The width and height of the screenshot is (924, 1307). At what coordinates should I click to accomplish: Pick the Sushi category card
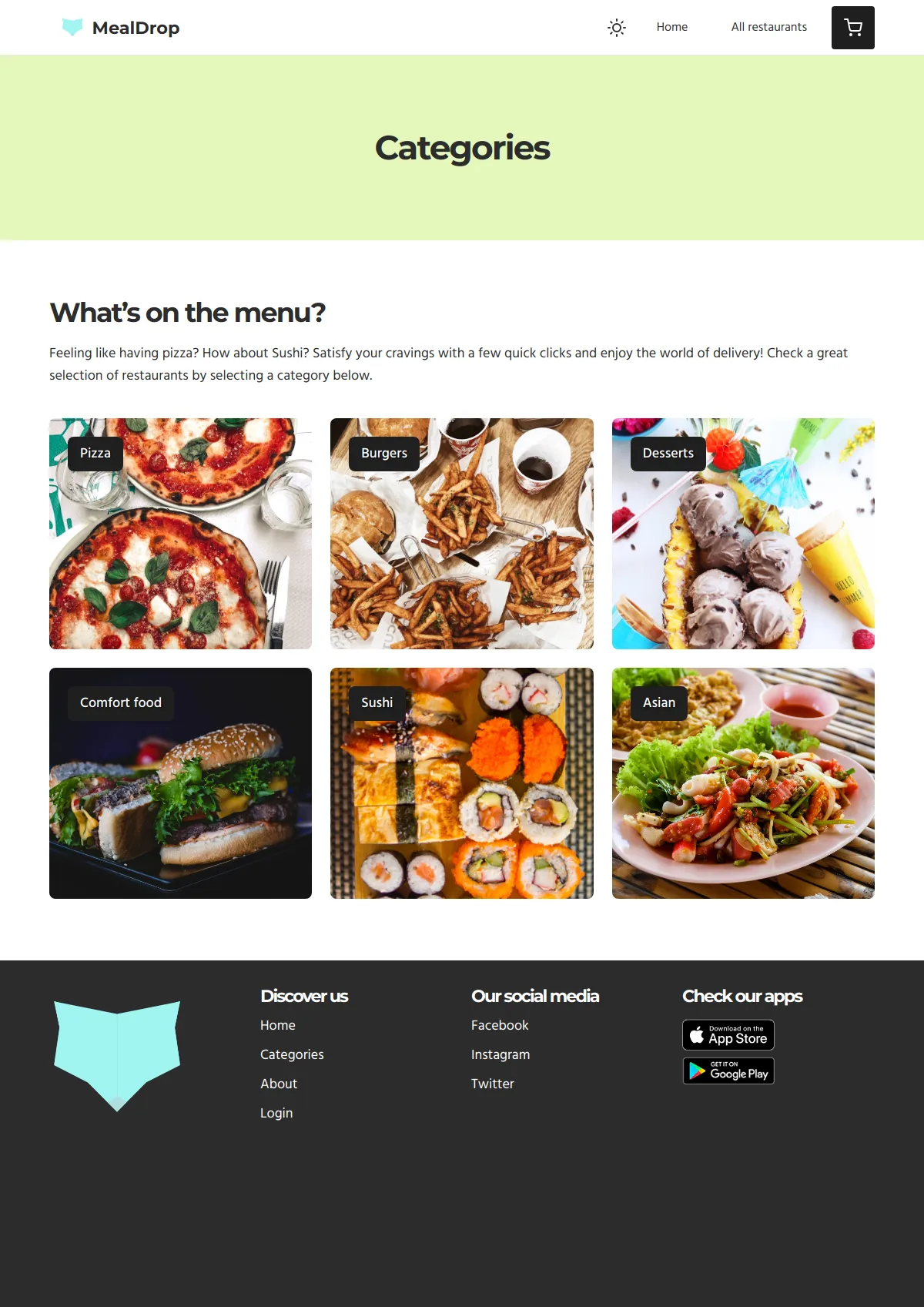point(462,783)
